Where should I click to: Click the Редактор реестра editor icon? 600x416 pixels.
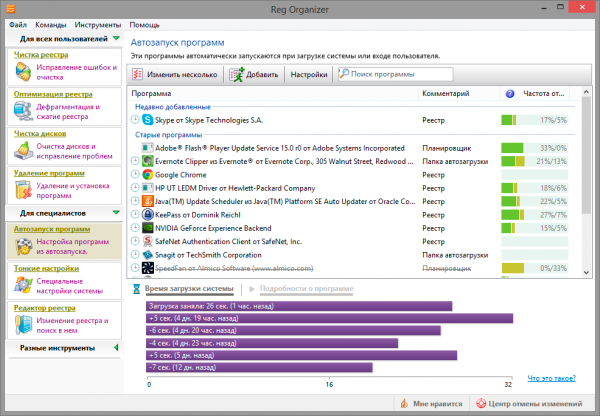click(x=23, y=325)
